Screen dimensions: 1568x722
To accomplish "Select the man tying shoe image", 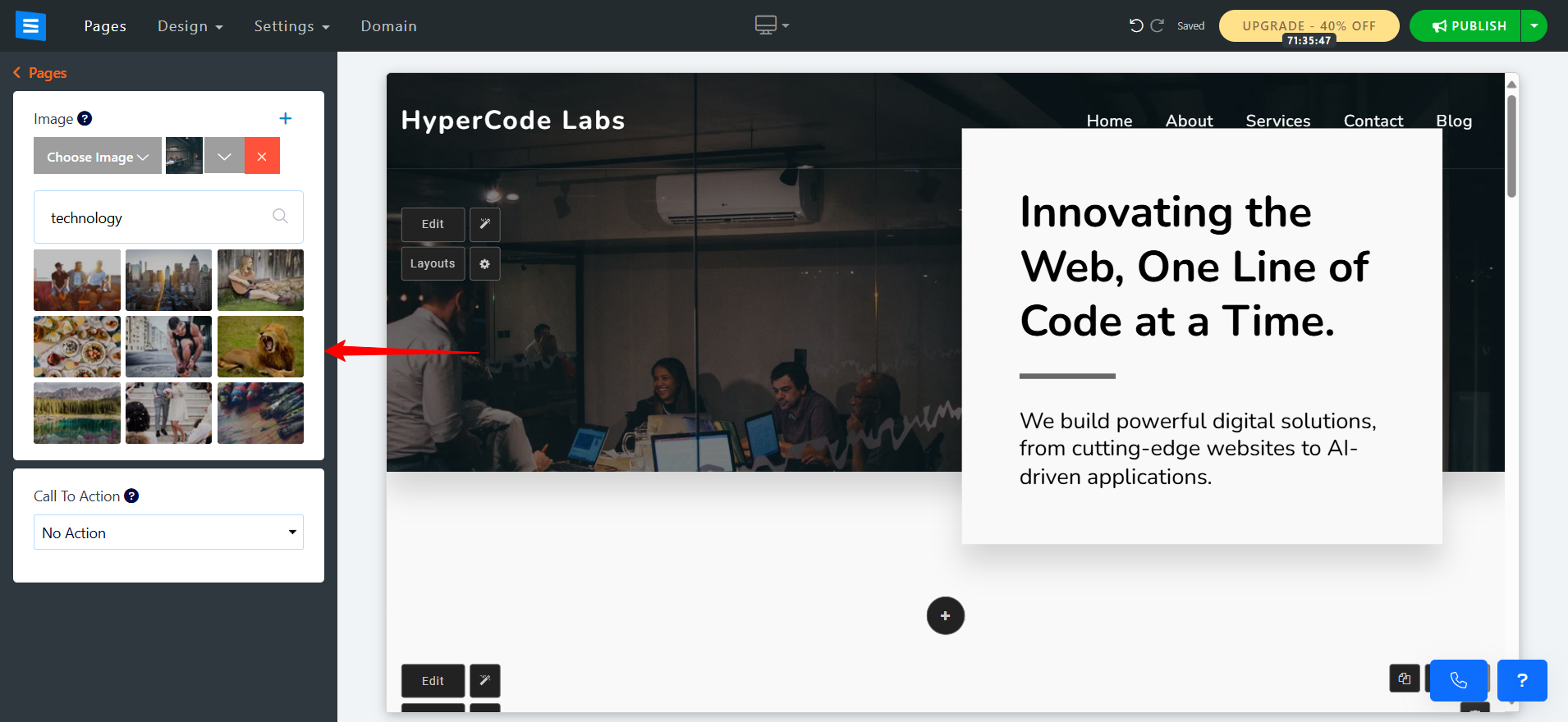I will [168, 346].
